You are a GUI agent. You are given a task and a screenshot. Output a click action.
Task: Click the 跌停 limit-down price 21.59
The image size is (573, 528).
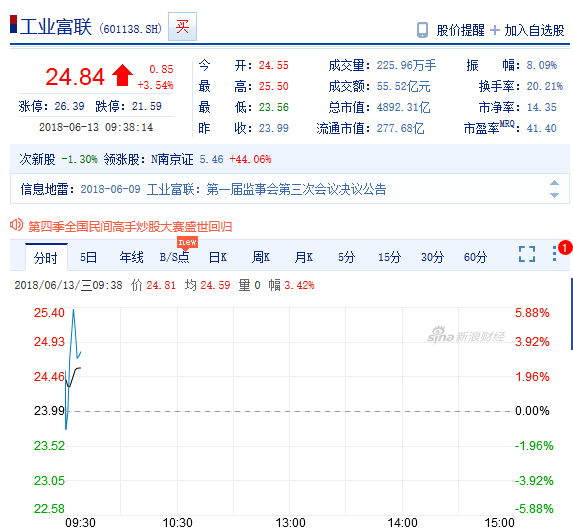(x=147, y=106)
